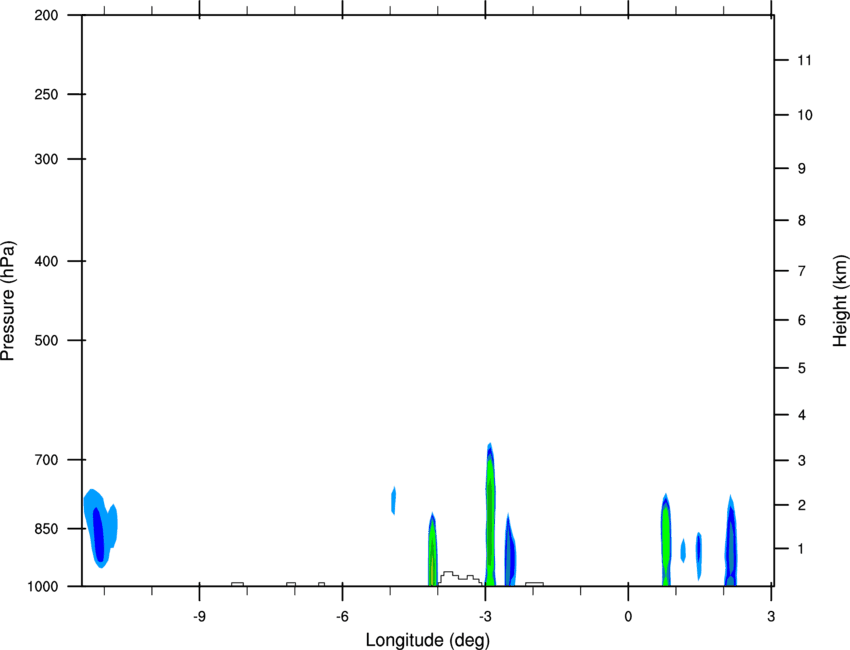
Task: Click the small light-blue patch near -5 longitude
Action: 394,500
